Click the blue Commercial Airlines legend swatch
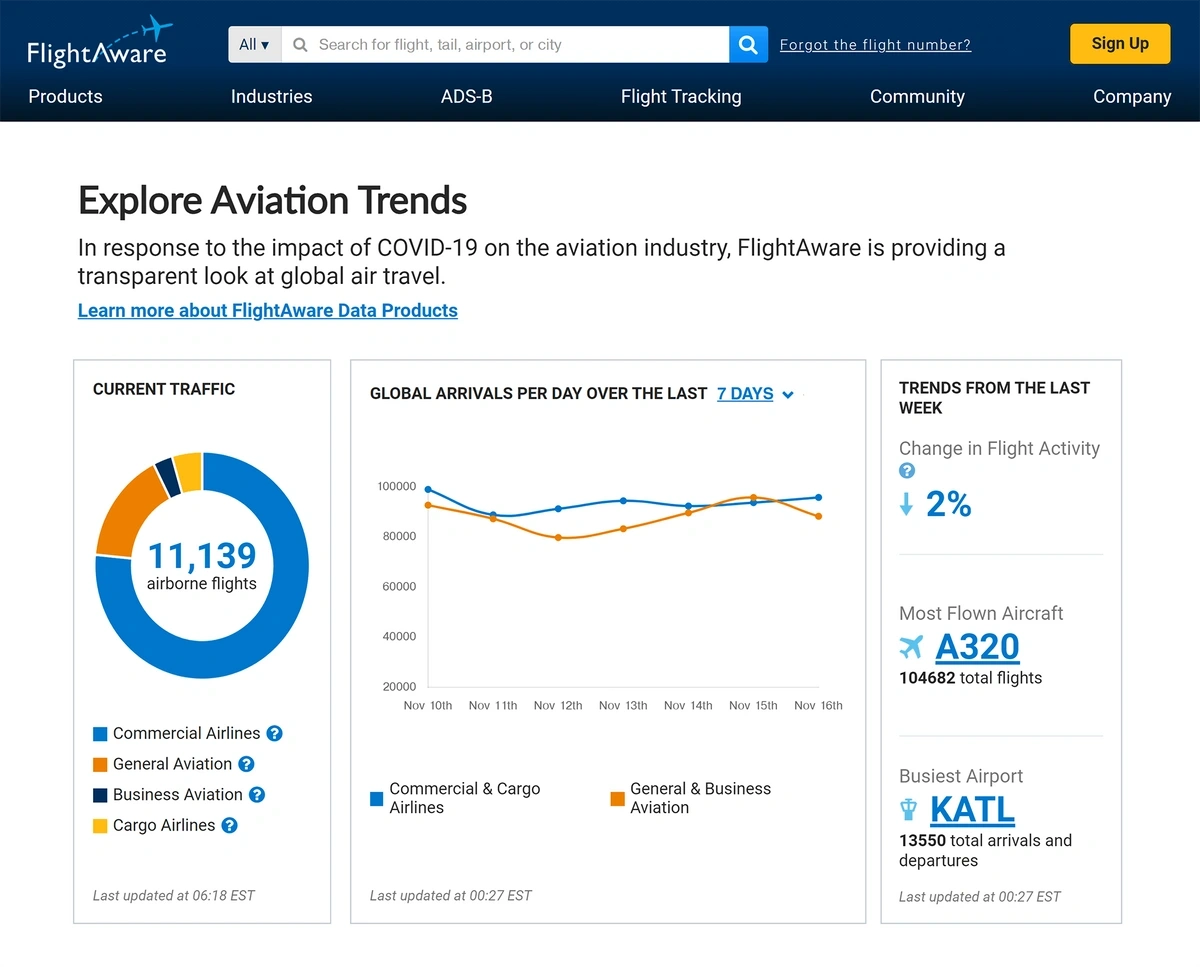Image resolution: width=1200 pixels, height=967 pixels. [x=100, y=734]
